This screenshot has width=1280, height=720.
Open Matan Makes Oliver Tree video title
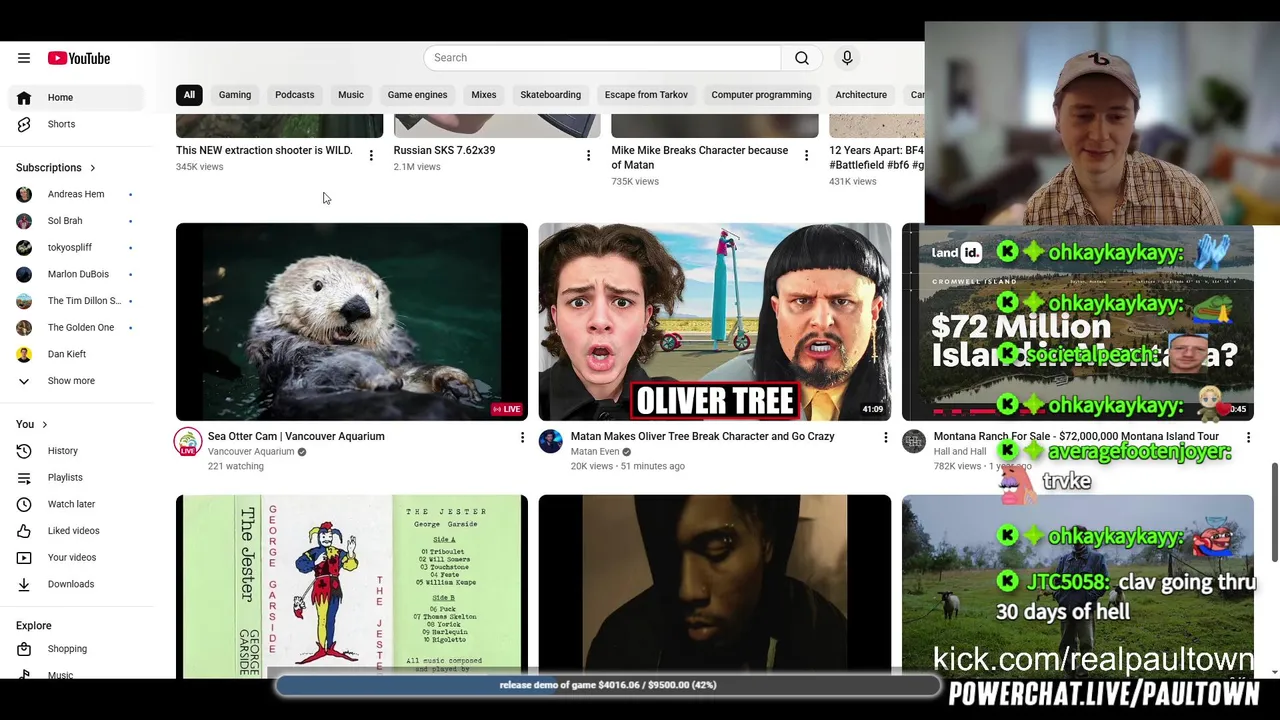click(702, 436)
